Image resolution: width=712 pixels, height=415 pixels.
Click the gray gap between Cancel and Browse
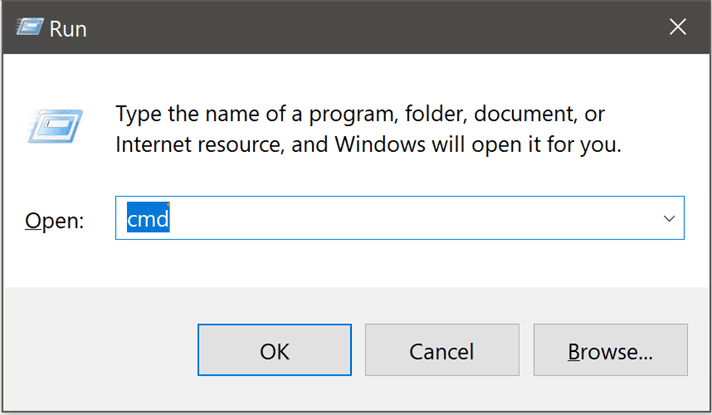pyautogui.click(x=525, y=351)
